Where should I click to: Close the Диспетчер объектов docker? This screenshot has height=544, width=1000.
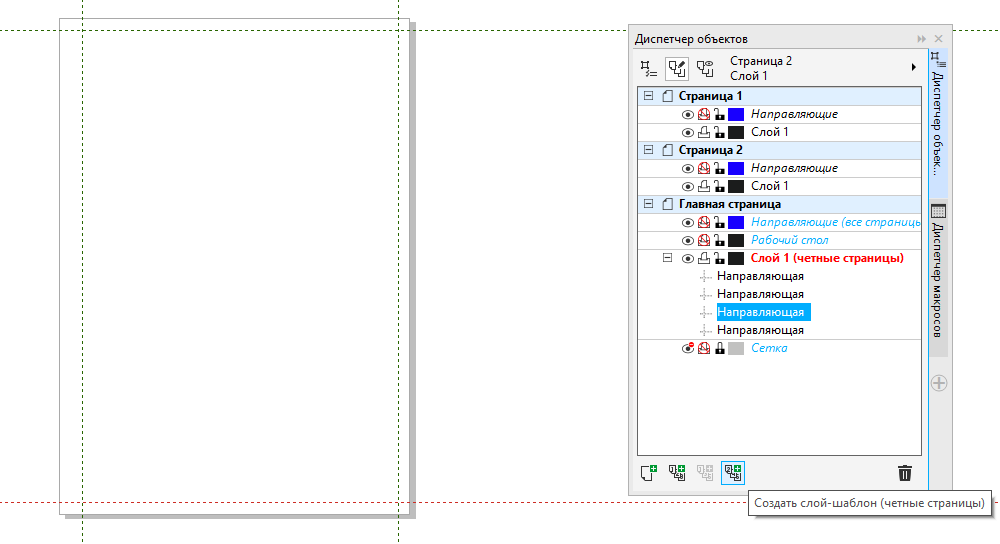[x=938, y=39]
